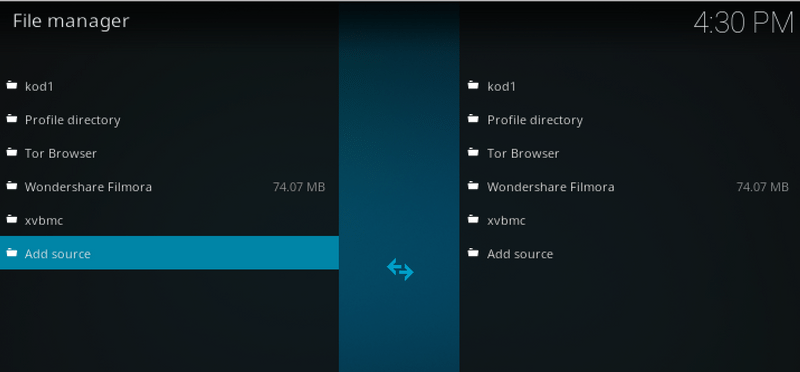Image resolution: width=800 pixels, height=372 pixels.
Task: Open Profile directory in the right pane
Action: 630,120
